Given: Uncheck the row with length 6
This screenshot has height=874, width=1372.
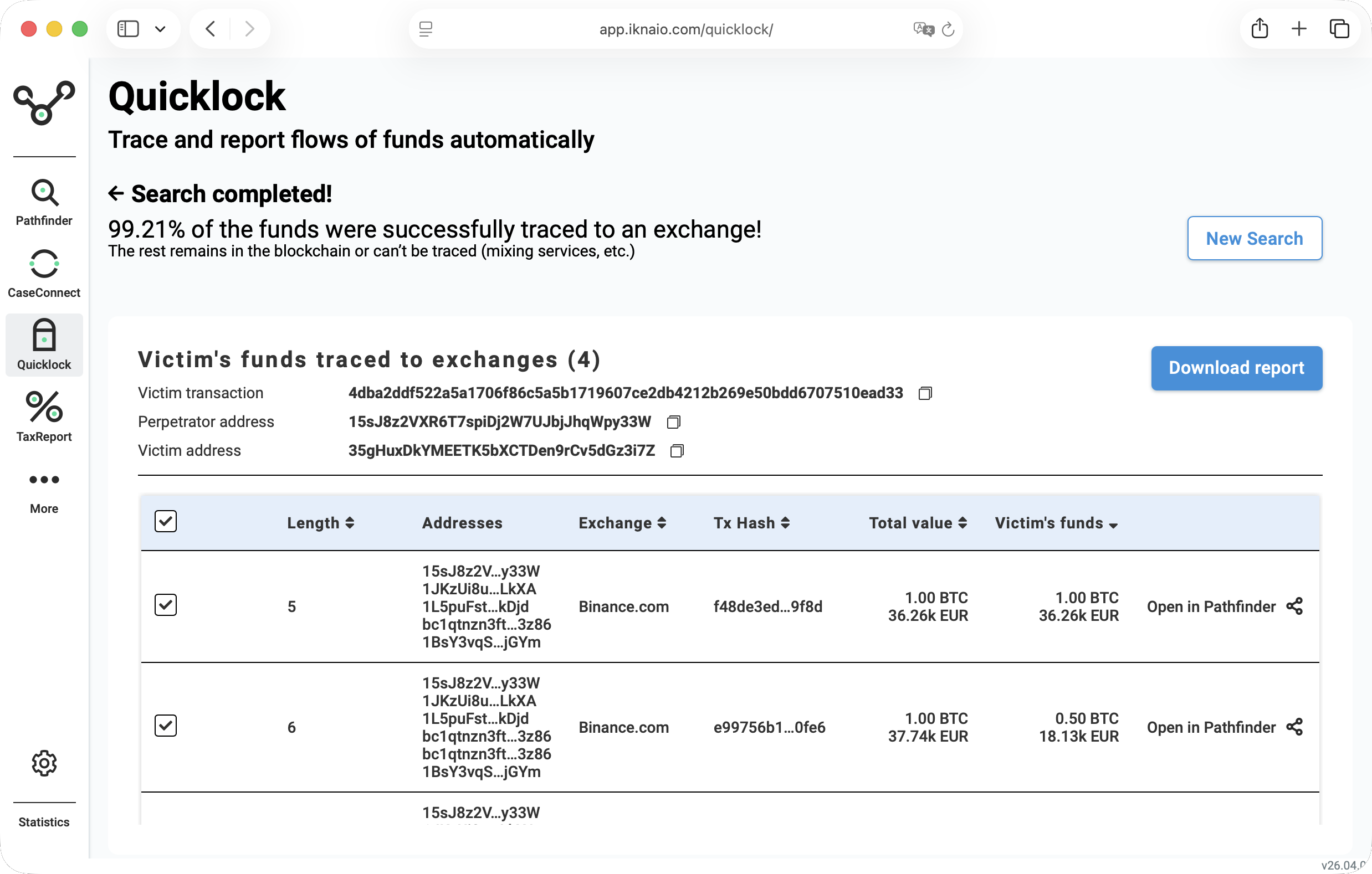Looking at the screenshot, I should [166, 726].
